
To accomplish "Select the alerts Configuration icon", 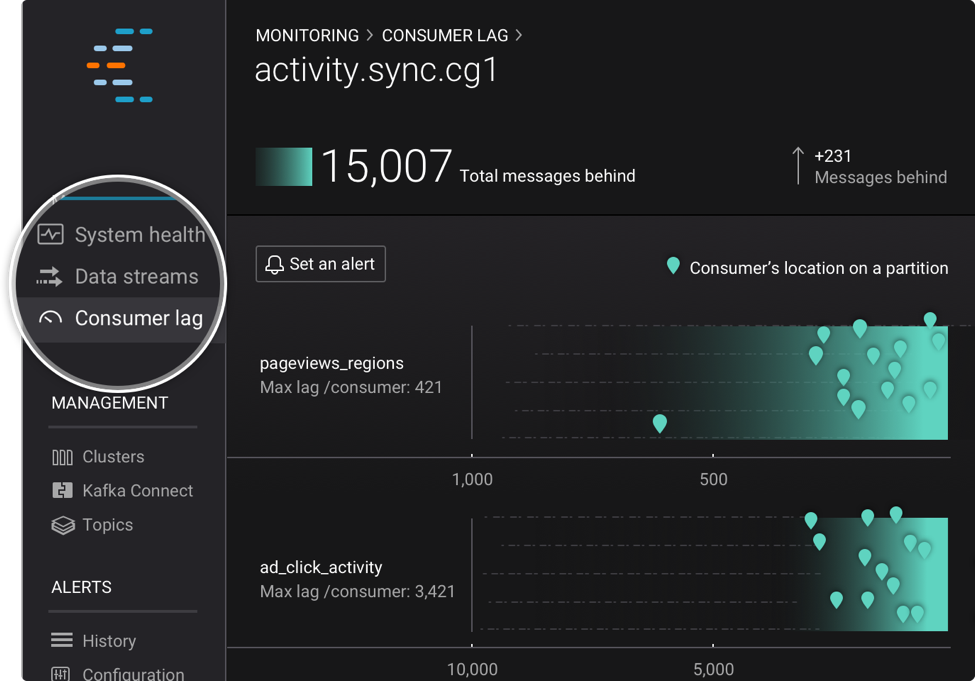I will 60,673.
